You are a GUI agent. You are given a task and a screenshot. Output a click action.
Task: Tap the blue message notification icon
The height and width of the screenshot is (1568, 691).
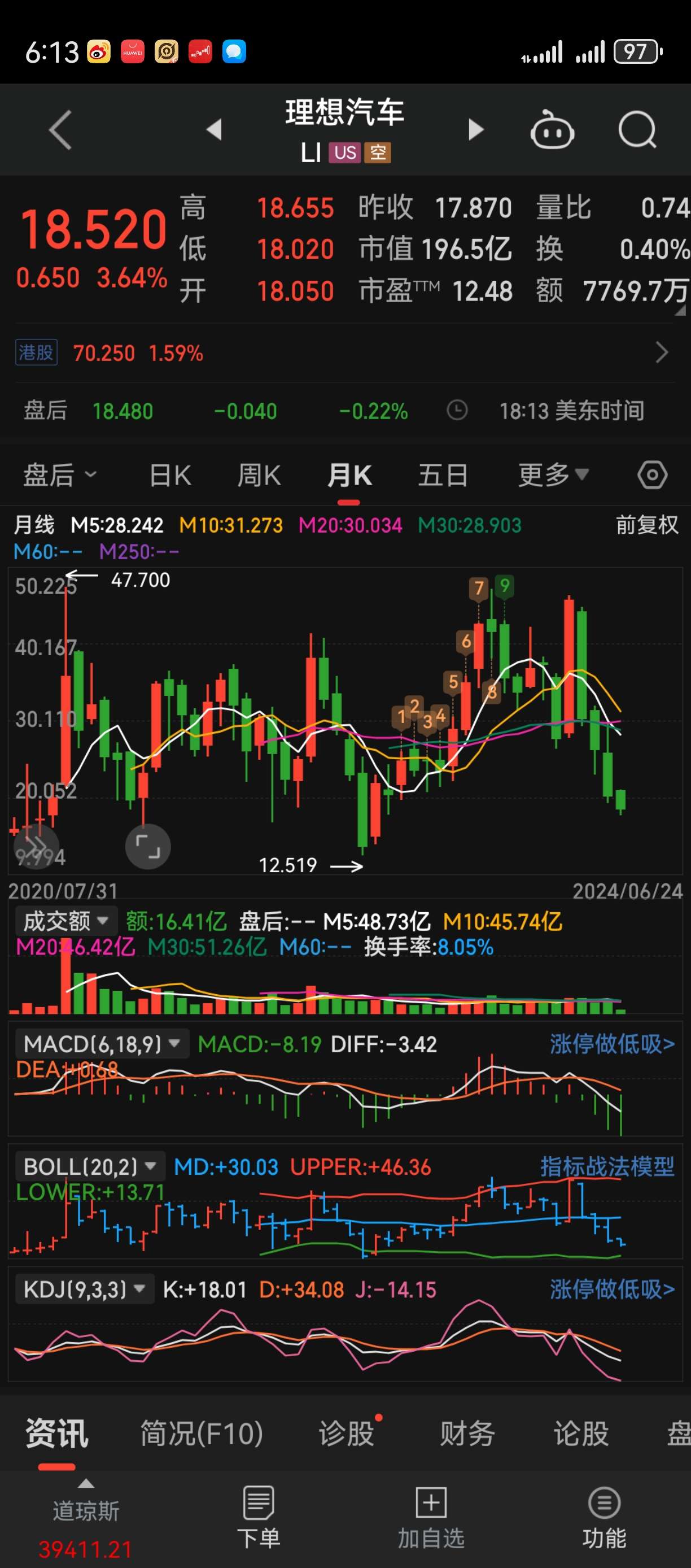tap(234, 52)
